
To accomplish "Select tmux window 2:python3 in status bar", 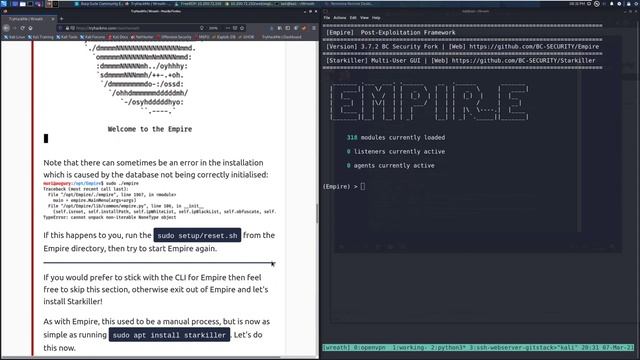I will coord(448,348).
